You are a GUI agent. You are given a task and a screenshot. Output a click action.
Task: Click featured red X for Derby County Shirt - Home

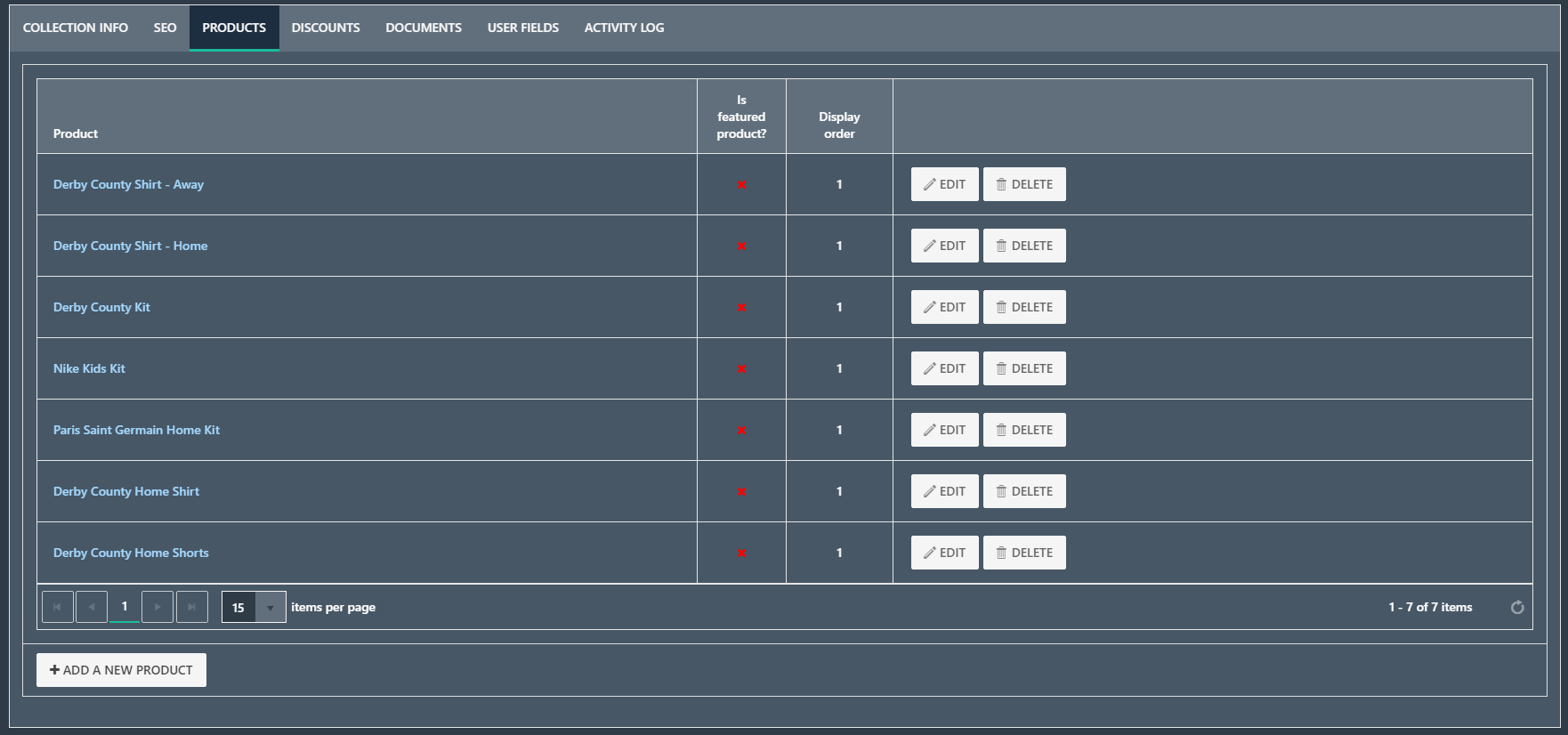[741, 246]
